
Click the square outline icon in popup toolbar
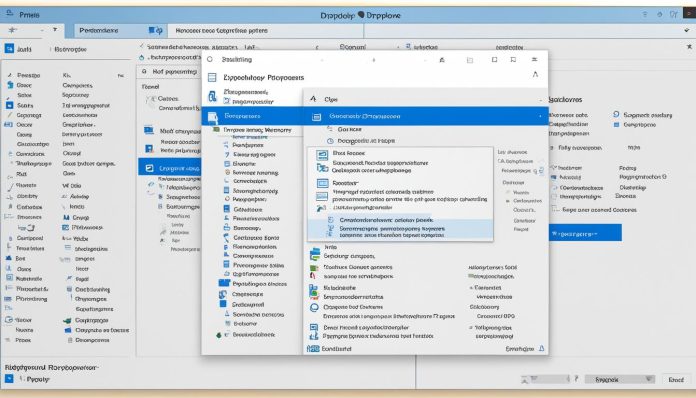click(x=494, y=59)
